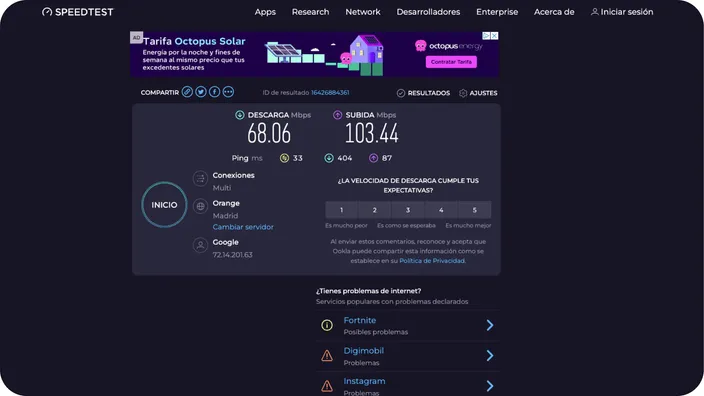Open RESULTADOS history link
Image resolution: width=704 pixels, height=396 pixels.
428,93
